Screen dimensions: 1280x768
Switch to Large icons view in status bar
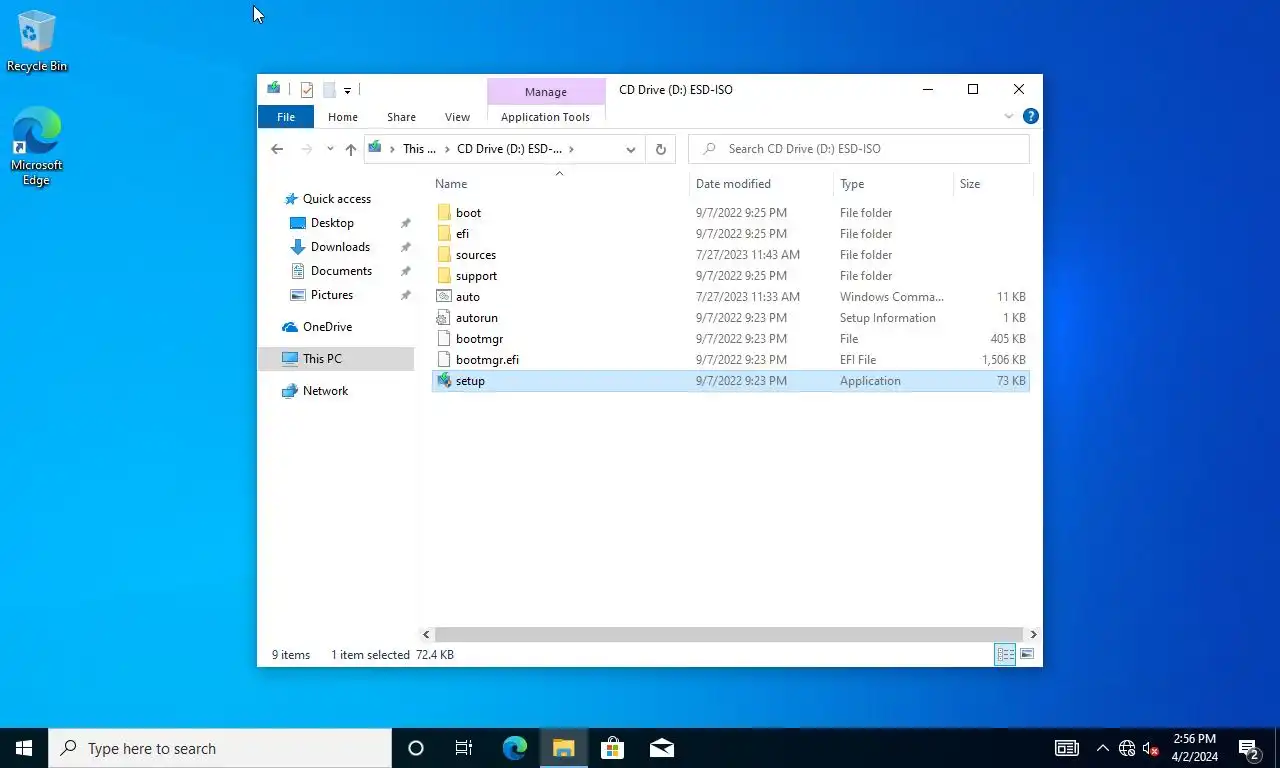[x=1027, y=655]
